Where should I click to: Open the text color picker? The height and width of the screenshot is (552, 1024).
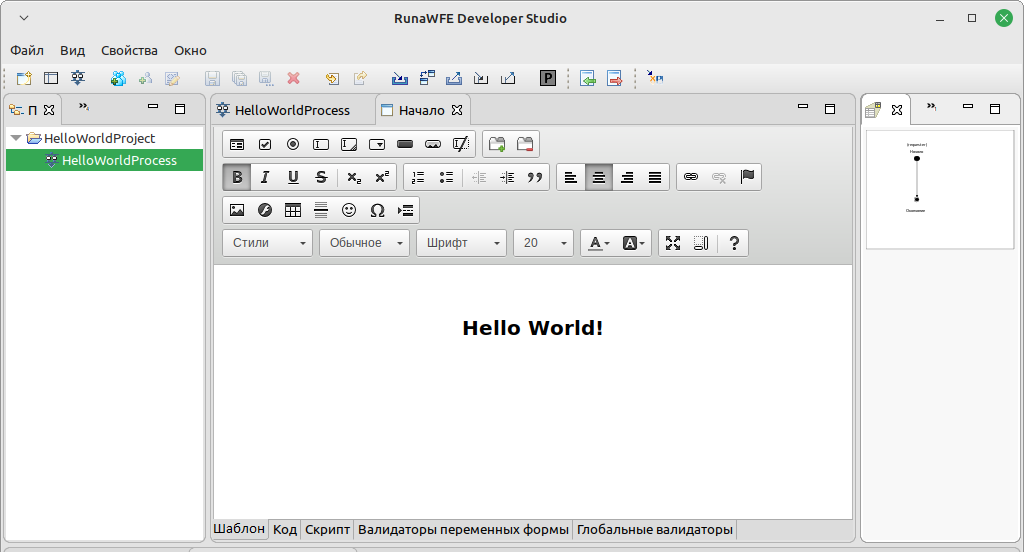tap(598, 243)
